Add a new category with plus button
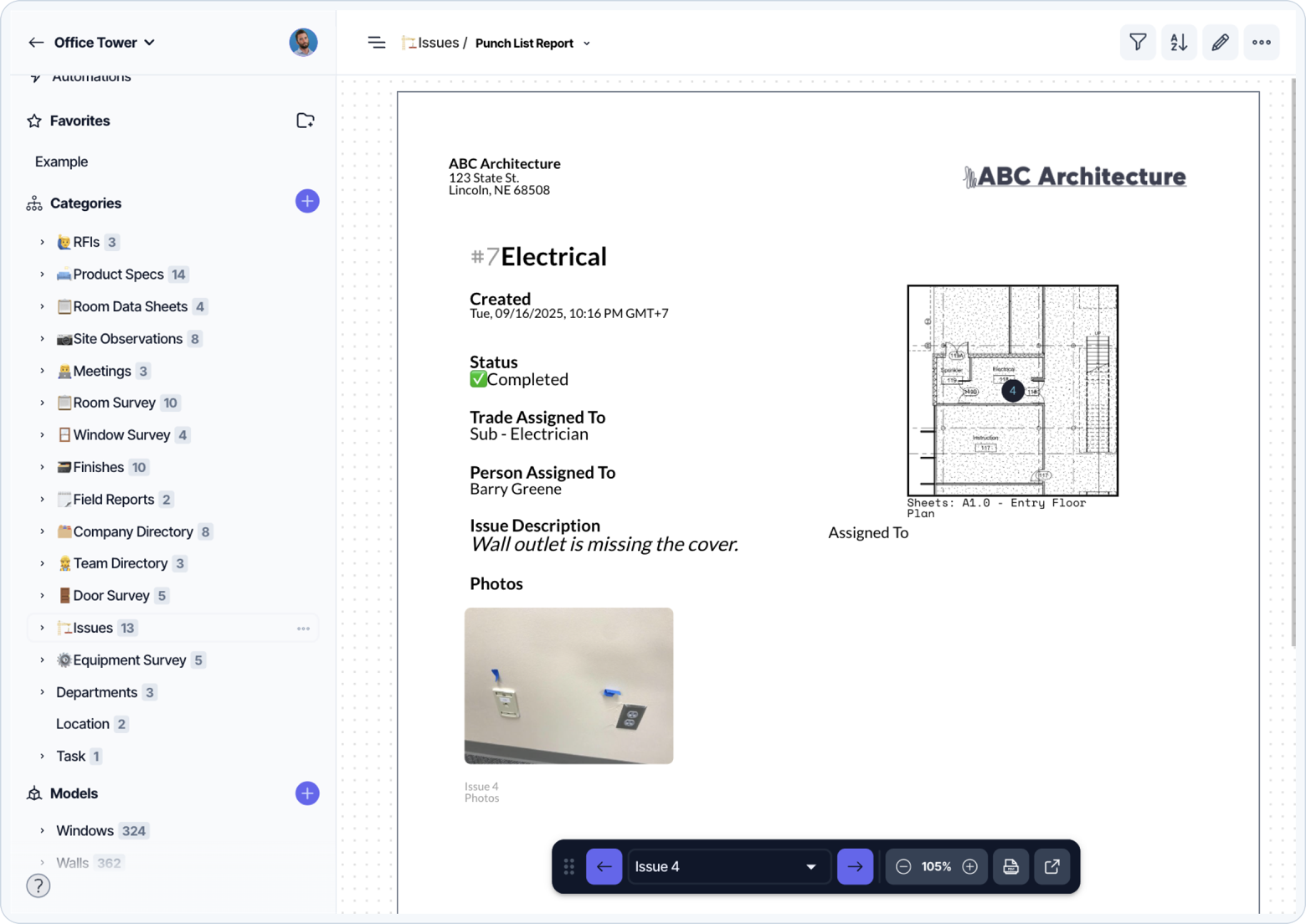The height and width of the screenshot is (924, 1306). pyautogui.click(x=307, y=202)
